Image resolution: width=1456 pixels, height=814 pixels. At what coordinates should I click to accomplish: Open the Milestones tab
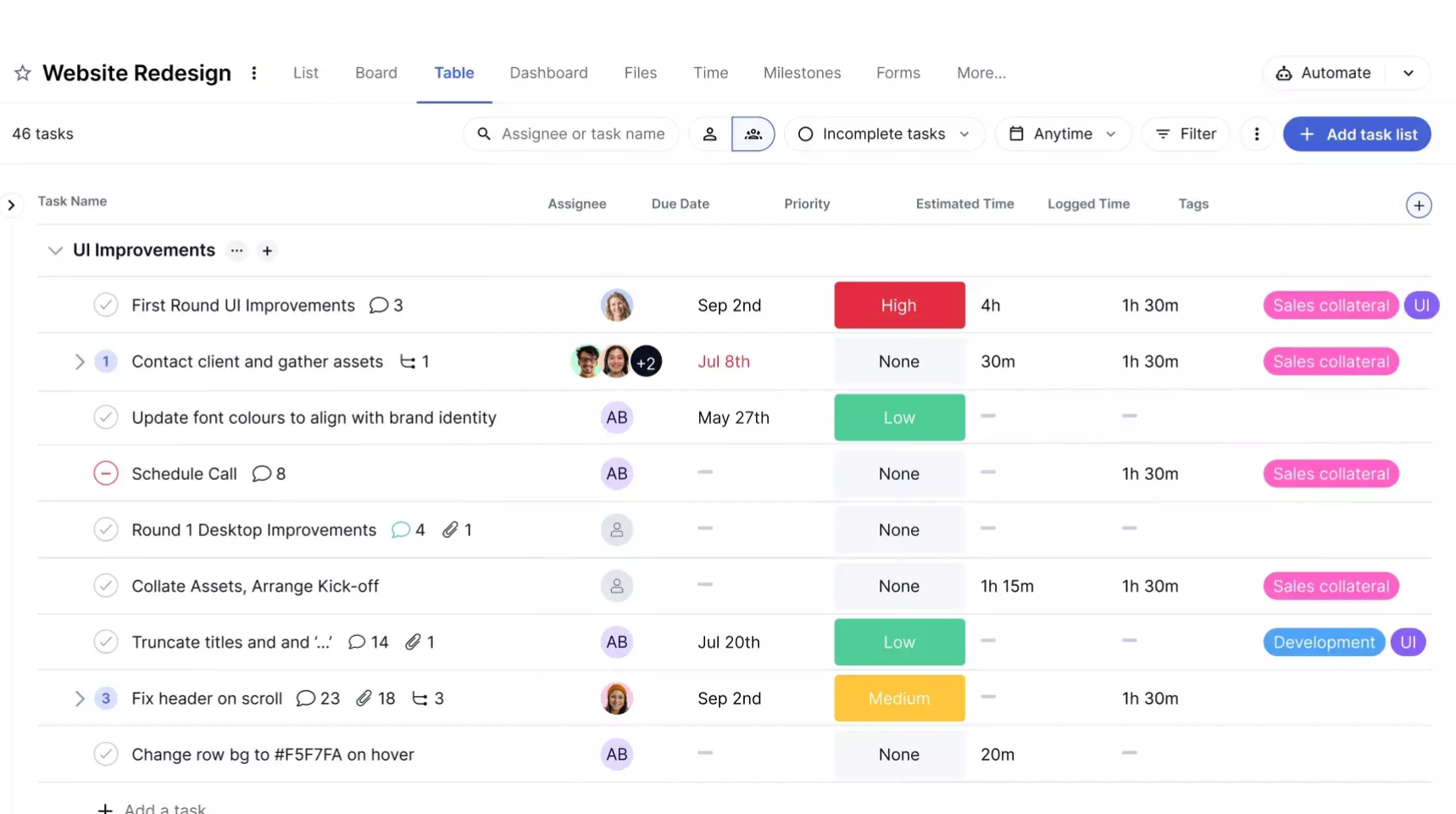click(802, 73)
